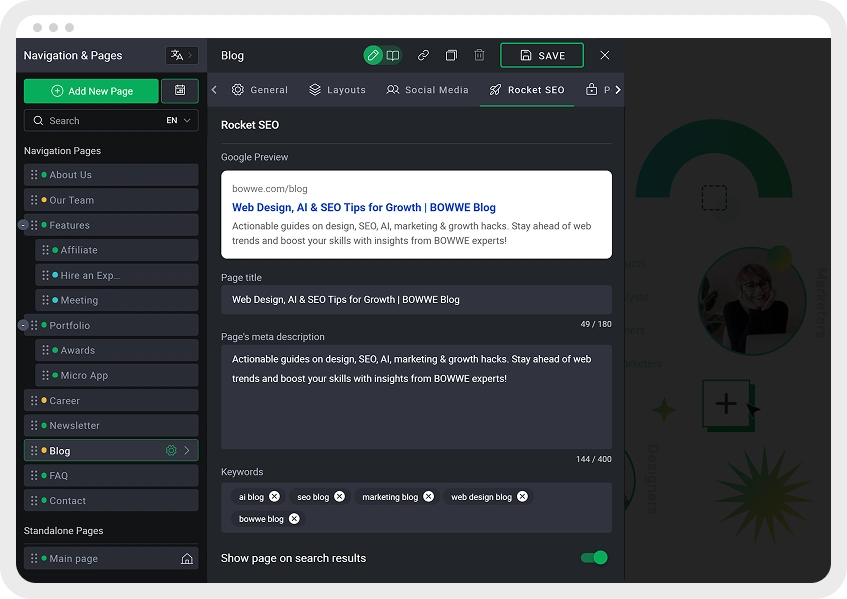Open the Layouts tab
This screenshot has width=847, height=599.
[338, 90]
